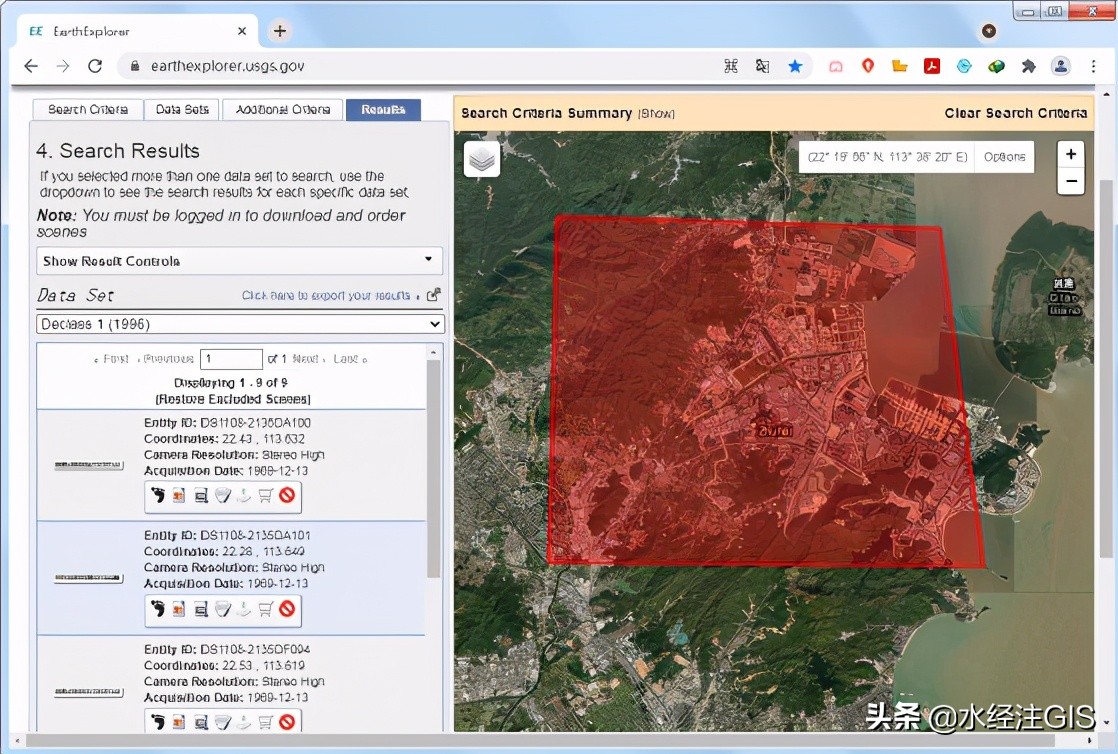Switch to the Search Criteria tab
The width and height of the screenshot is (1118, 754).
tap(88, 109)
